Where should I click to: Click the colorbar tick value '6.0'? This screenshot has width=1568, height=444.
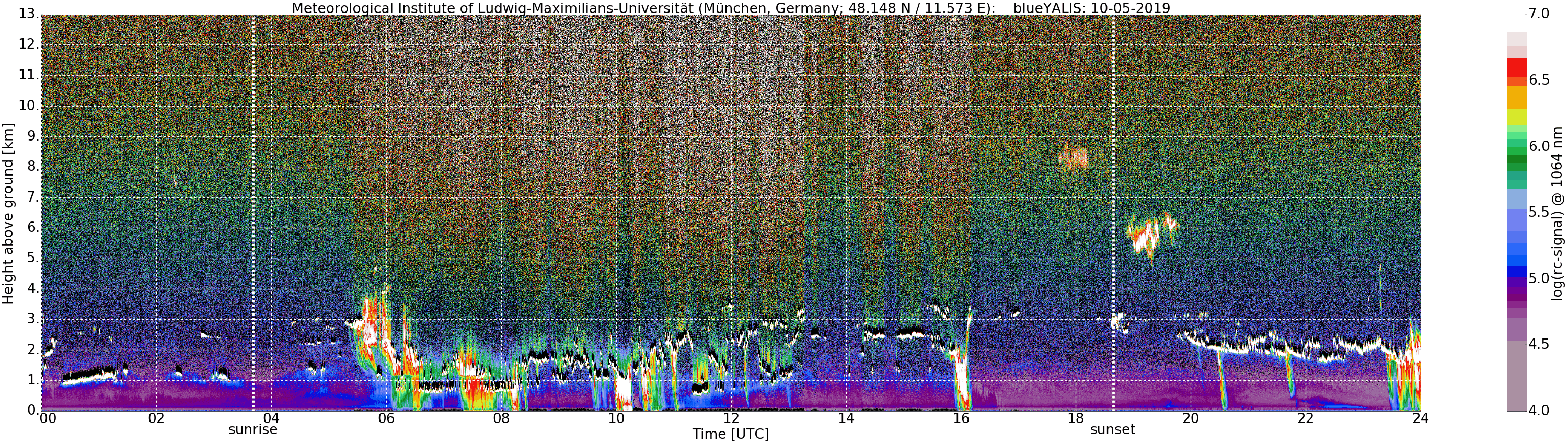click(x=1538, y=147)
